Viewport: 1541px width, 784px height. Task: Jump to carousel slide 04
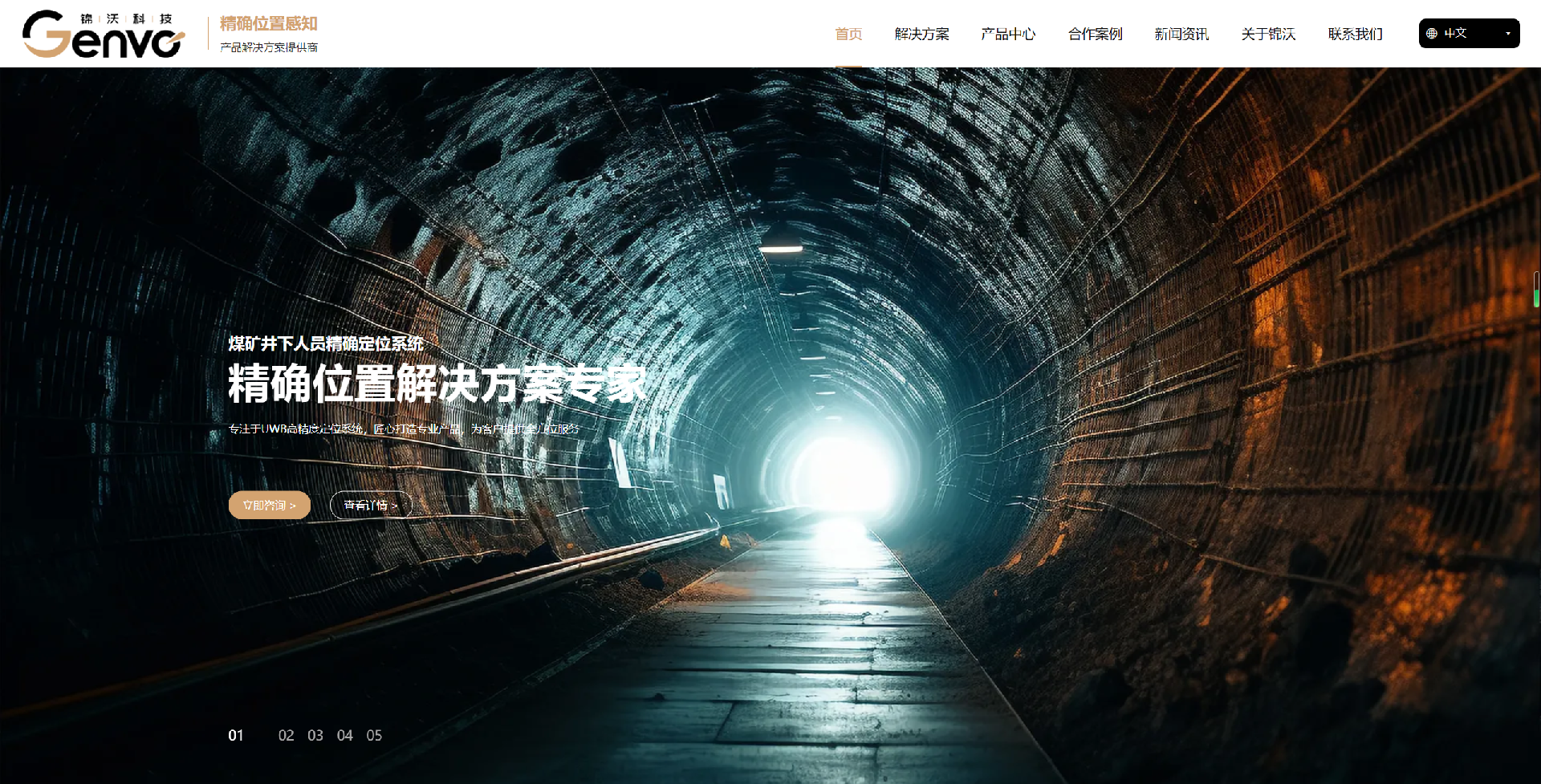[x=345, y=735]
